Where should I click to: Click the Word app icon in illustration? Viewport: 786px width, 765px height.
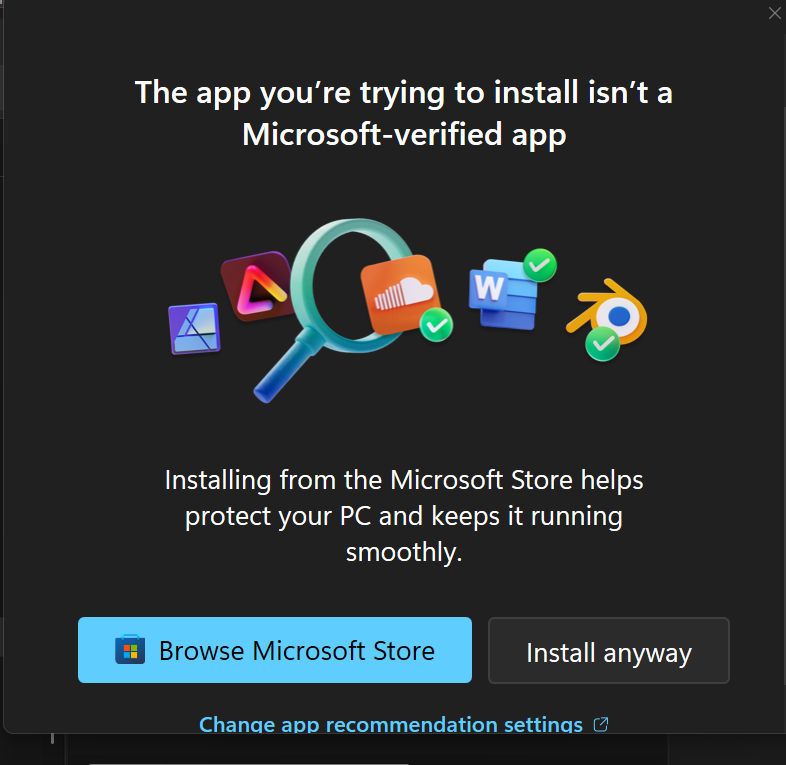point(504,294)
